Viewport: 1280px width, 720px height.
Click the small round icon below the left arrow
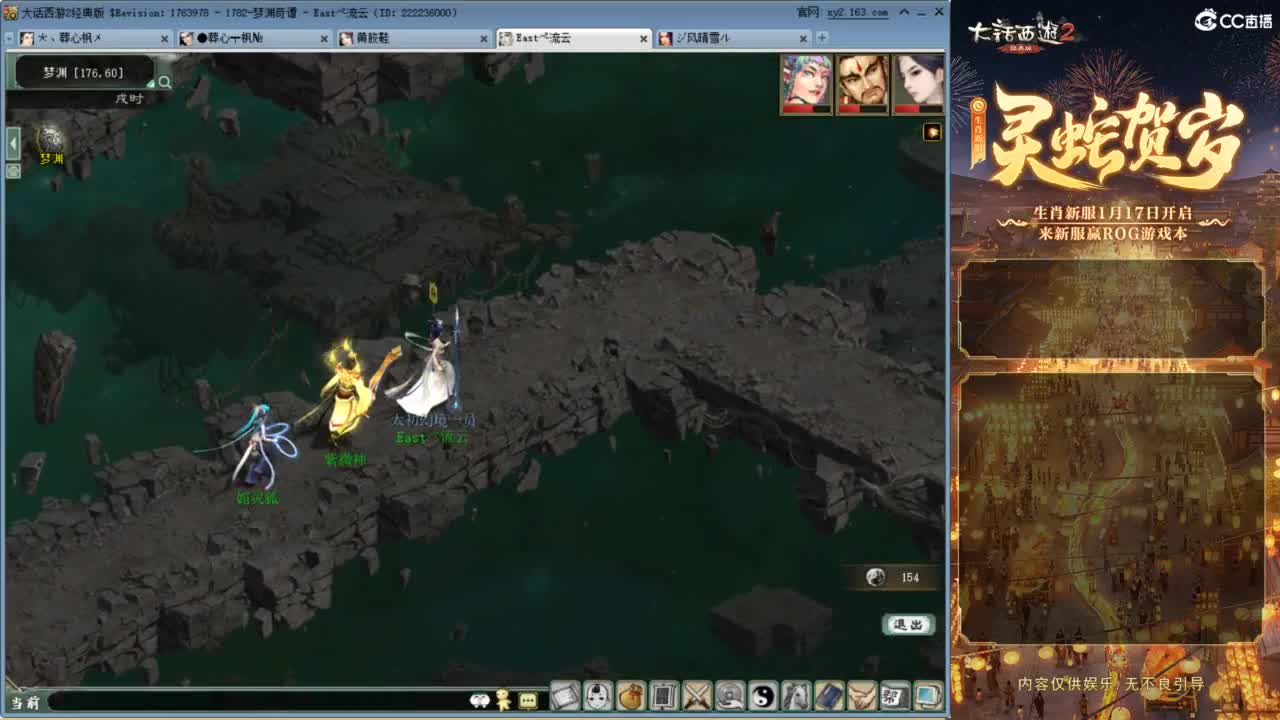tap(13, 171)
